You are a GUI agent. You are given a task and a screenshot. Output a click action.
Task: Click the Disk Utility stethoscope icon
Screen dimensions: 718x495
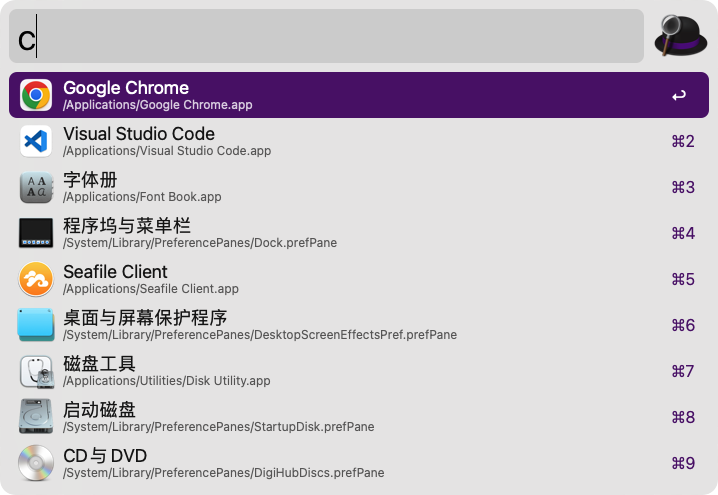pyautogui.click(x=36, y=371)
